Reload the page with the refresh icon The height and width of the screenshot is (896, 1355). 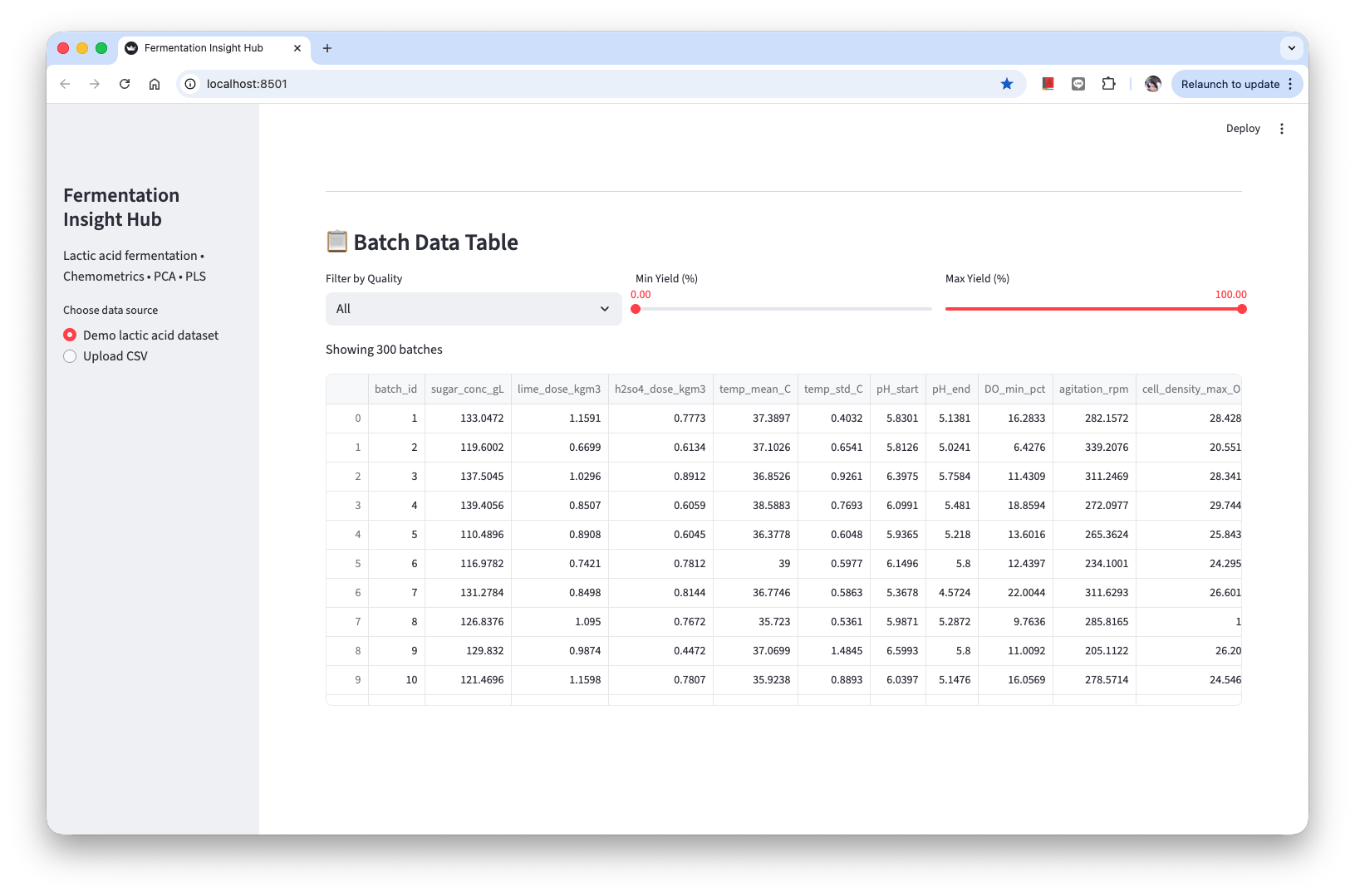[x=125, y=84]
